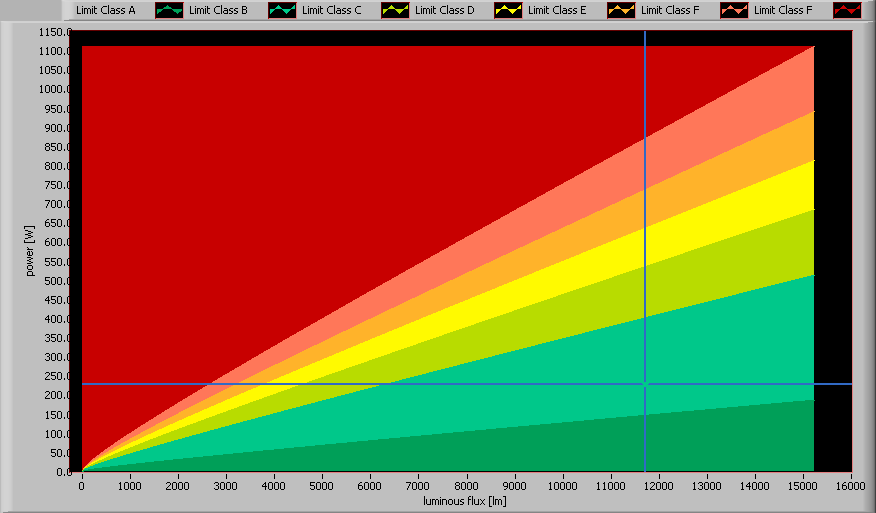This screenshot has height=513, width=876.
Task: Click the salmon Limit Class F plot icon
Action: click(734, 10)
